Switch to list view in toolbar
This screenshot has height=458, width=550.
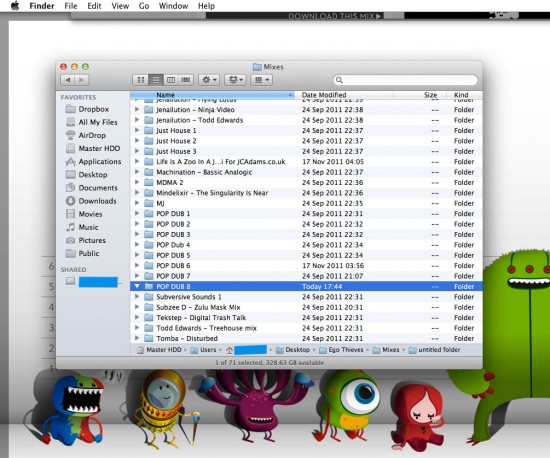pyautogui.click(x=156, y=80)
